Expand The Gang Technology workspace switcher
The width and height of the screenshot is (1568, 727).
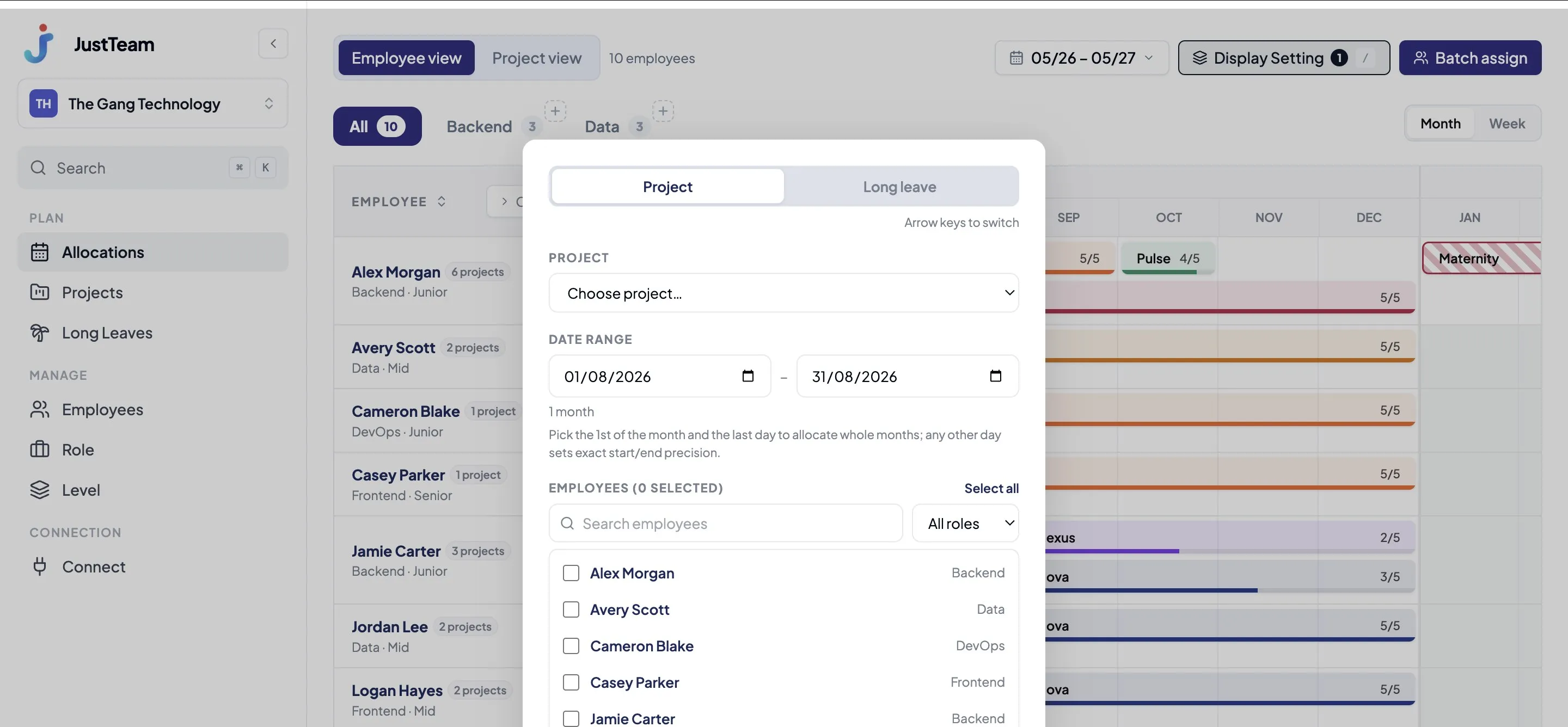[x=153, y=103]
